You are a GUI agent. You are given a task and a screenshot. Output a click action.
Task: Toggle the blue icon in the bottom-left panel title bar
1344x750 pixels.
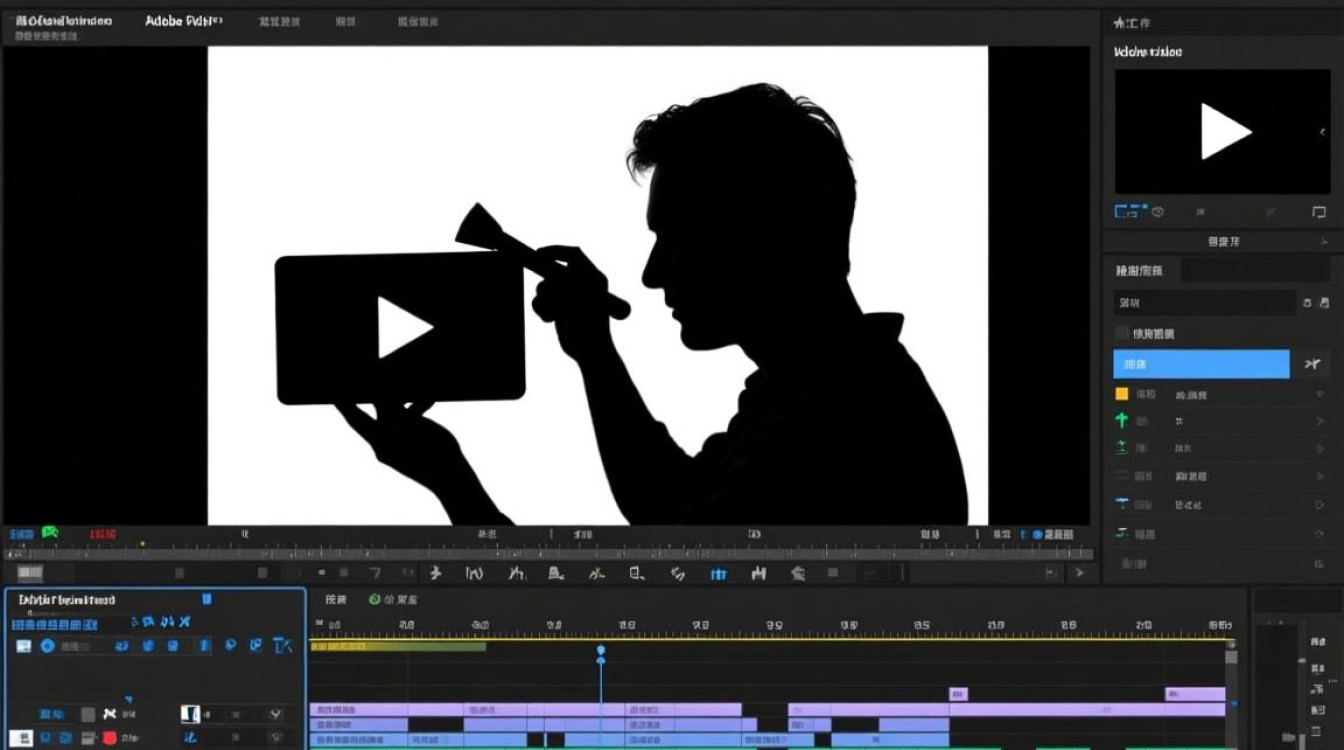[207, 599]
